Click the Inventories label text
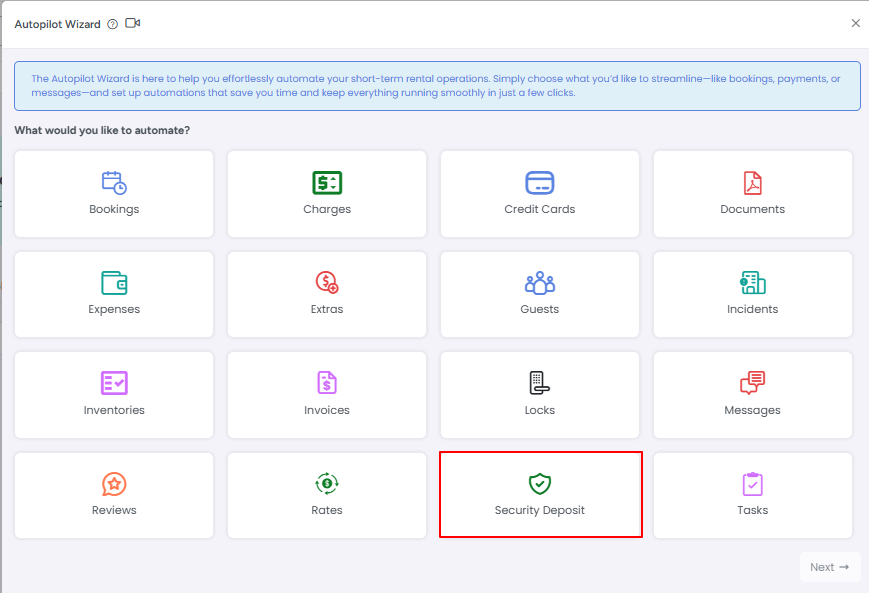This screenshot has height=593, width=869. [x=114, y=410]
